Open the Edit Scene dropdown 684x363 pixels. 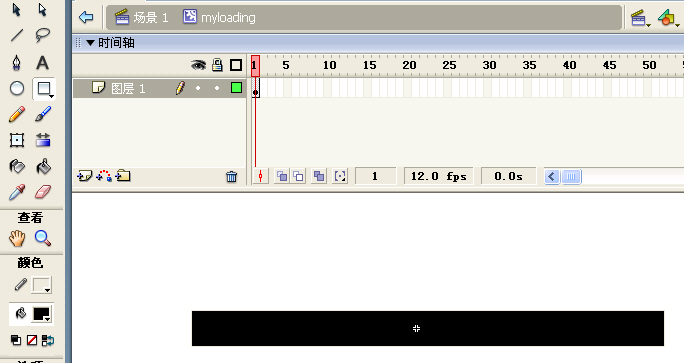tap(640, 18)
